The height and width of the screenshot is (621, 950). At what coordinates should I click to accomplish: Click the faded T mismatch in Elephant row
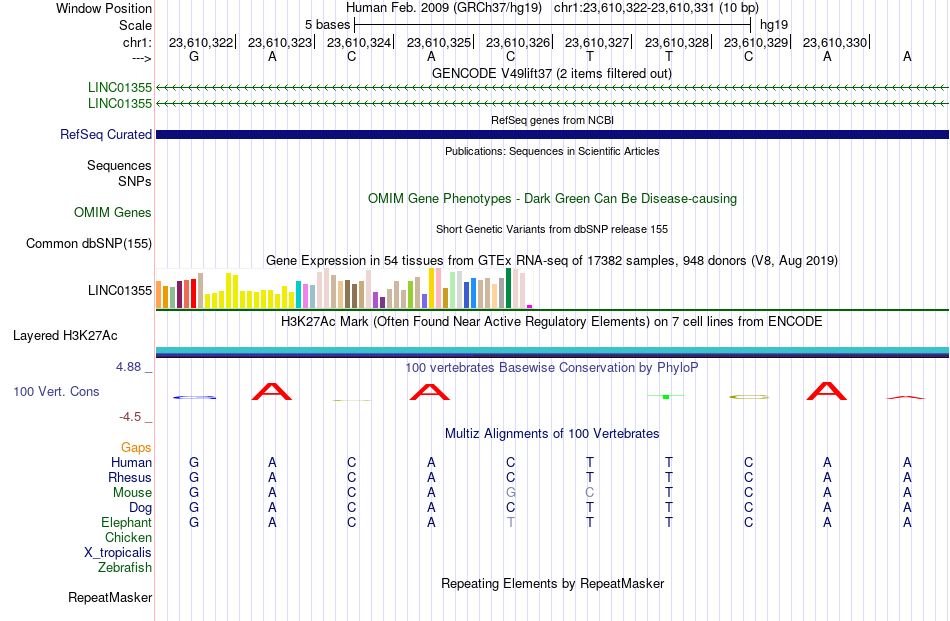[511, 522]
